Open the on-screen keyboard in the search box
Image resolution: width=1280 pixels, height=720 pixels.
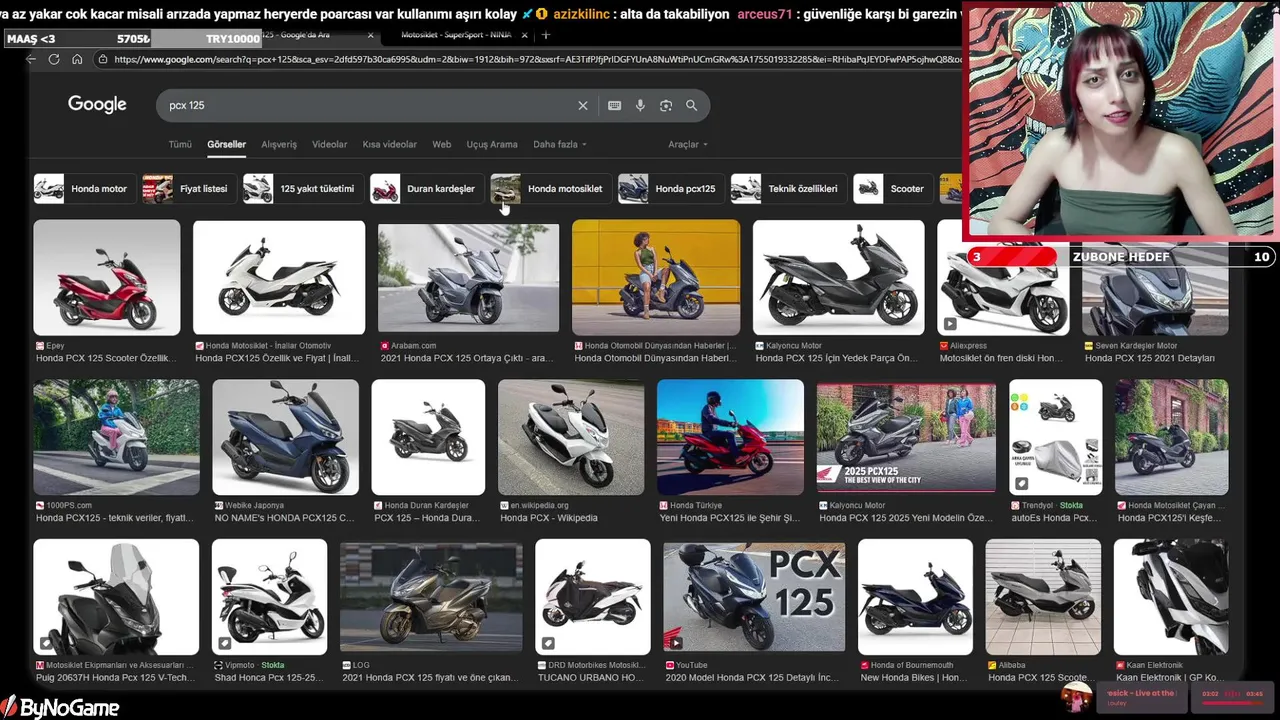614,105
